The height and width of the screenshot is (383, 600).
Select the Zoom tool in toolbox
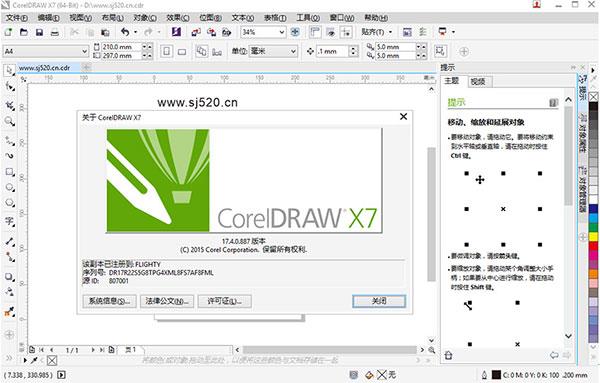(10, 122)
